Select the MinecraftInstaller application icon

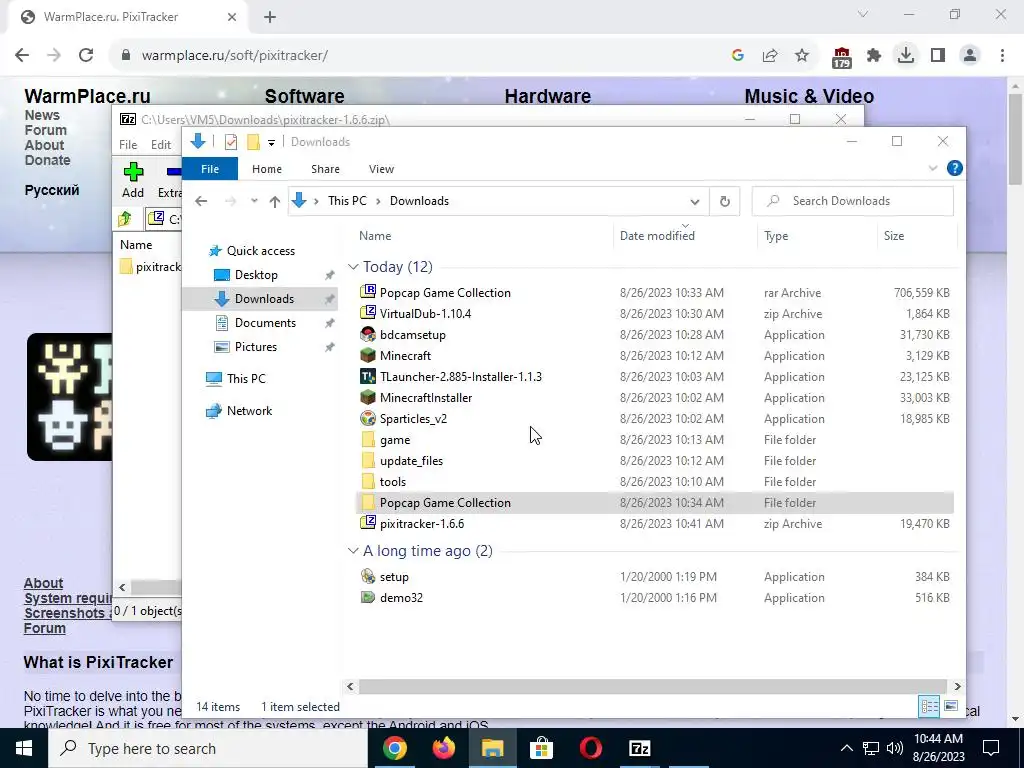point(368,397)
